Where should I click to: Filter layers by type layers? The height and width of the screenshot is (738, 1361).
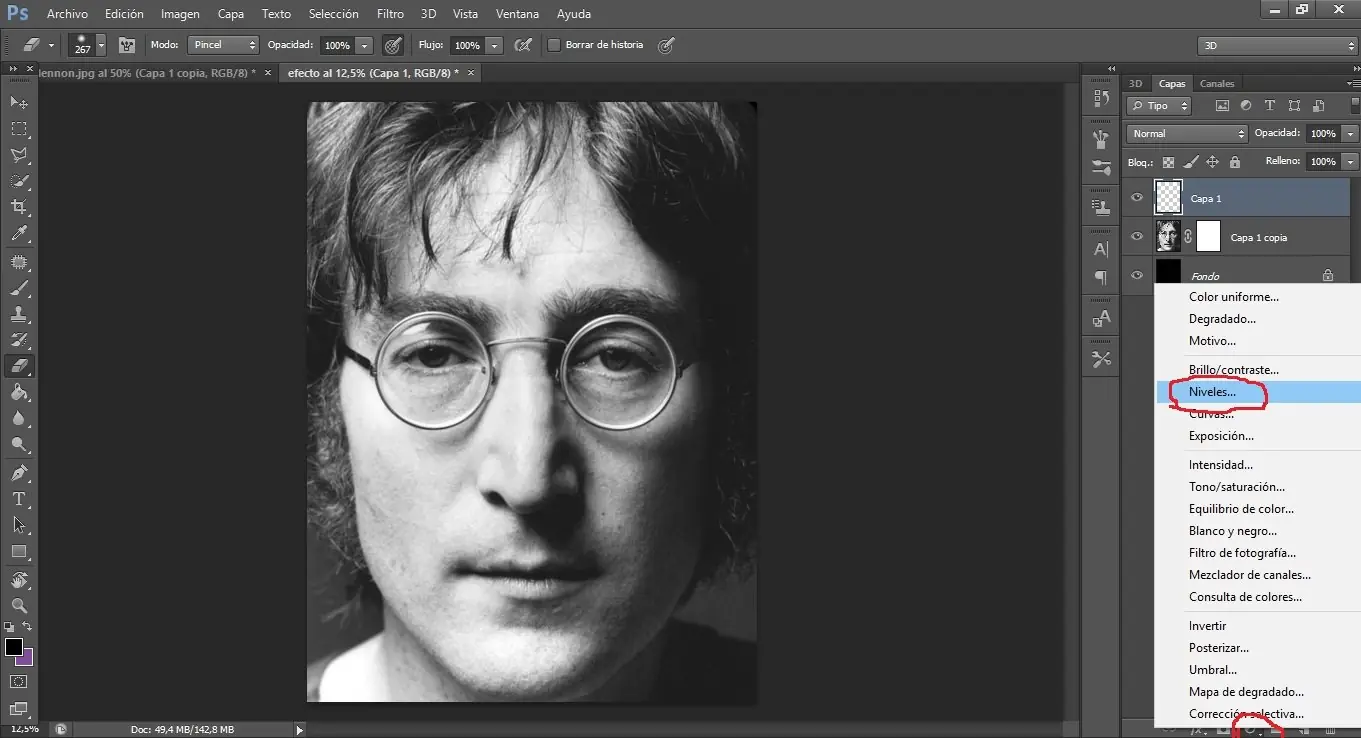point(1270,106)
